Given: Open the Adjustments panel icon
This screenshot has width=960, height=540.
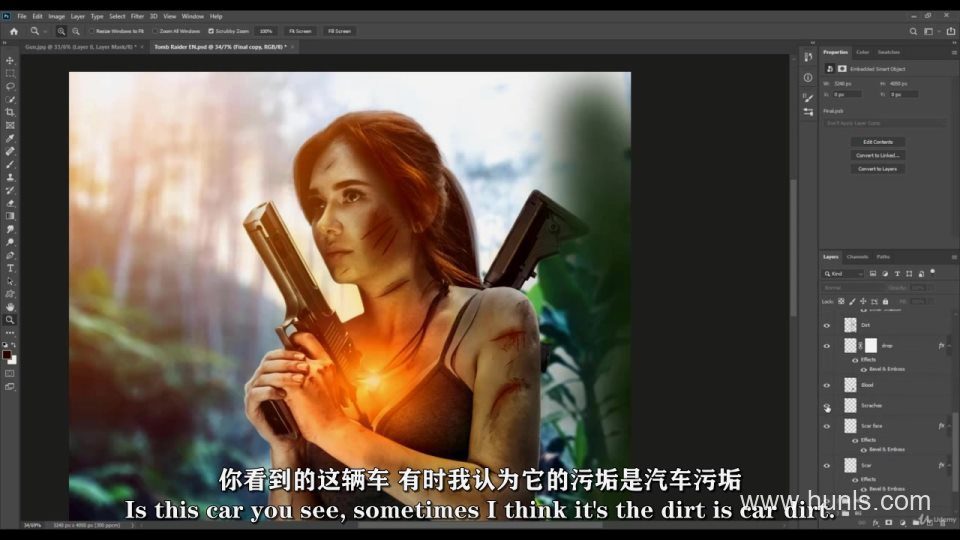Looking at the screenshot, I should [808, 112].
